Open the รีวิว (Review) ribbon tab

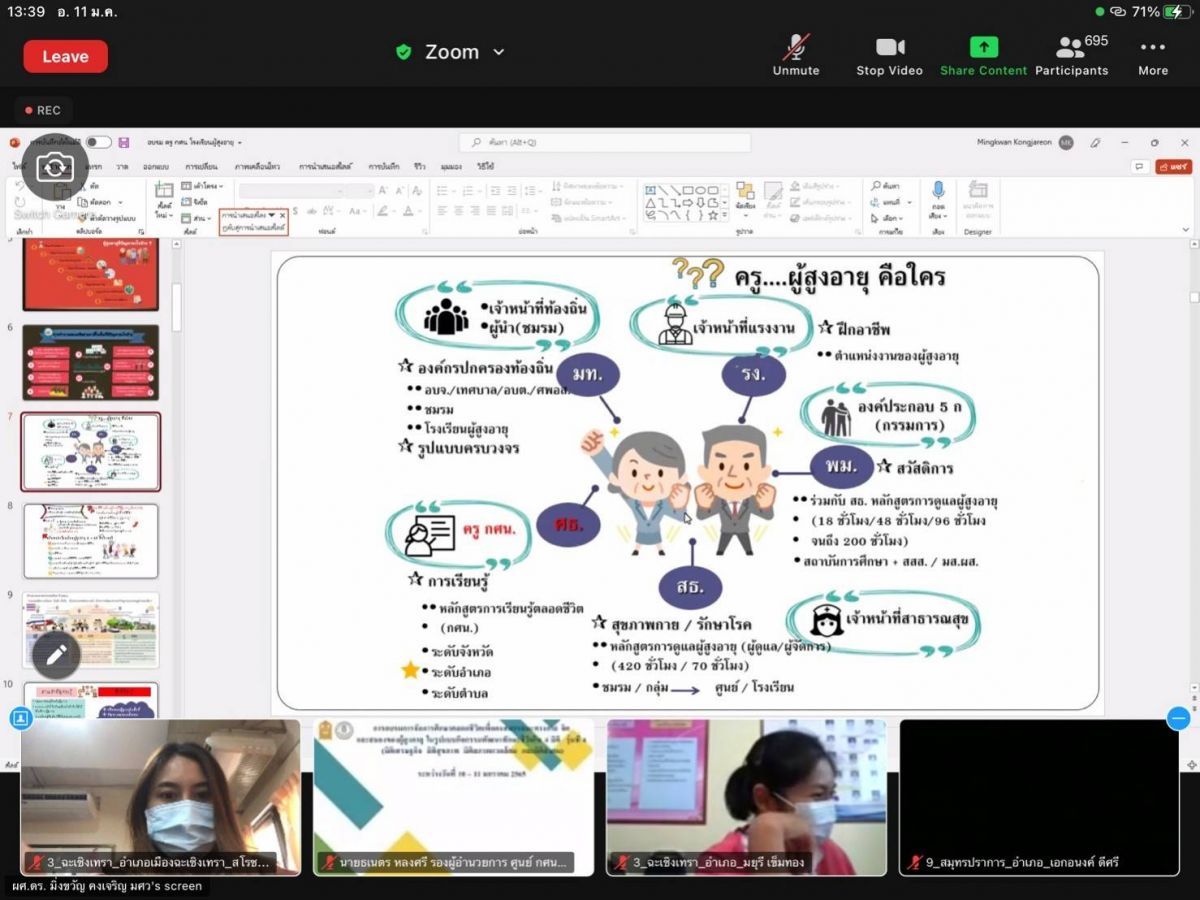(x=420, y=166)
